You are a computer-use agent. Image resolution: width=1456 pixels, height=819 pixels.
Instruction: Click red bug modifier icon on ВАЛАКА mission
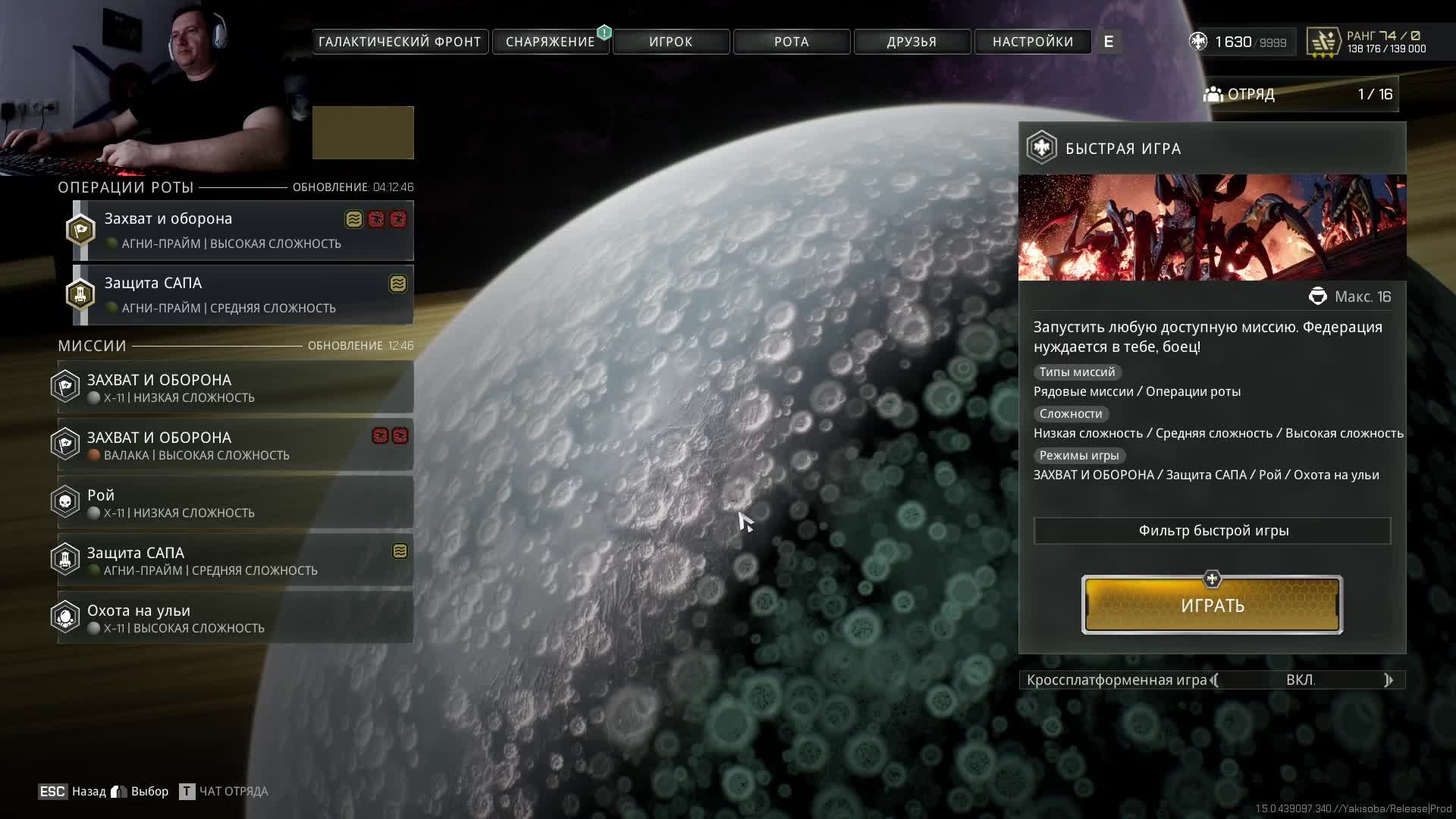pos(380,436)
